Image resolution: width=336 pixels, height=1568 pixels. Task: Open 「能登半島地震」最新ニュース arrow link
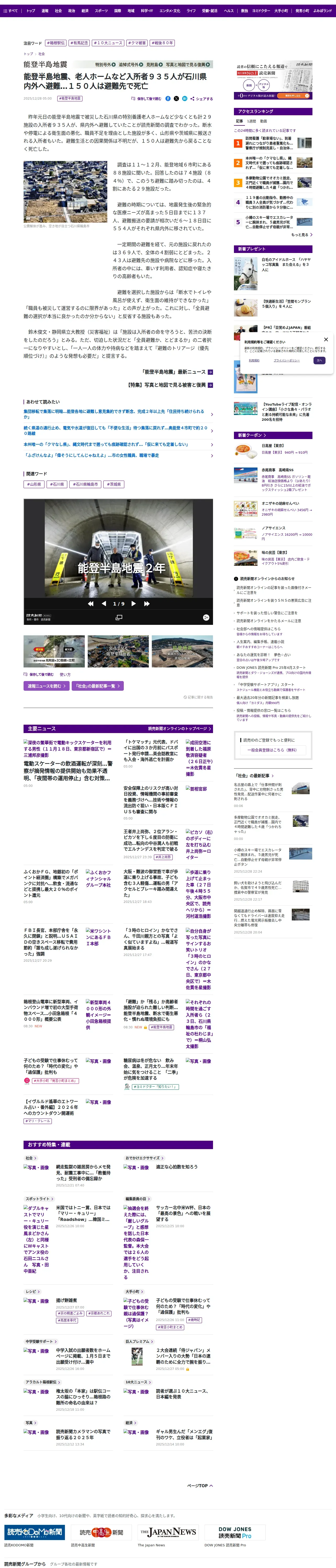point(177,372)
